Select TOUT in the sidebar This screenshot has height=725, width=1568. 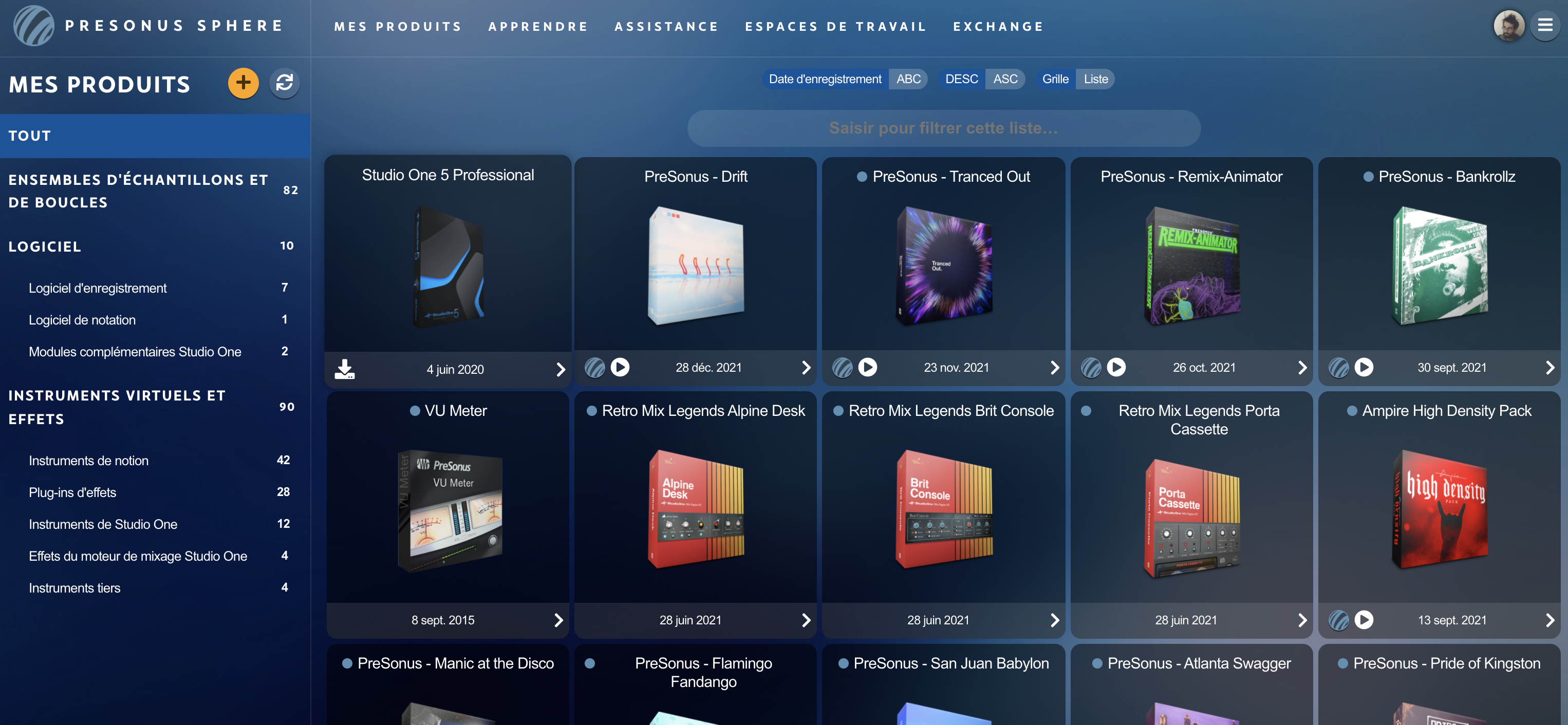(29, 135)
